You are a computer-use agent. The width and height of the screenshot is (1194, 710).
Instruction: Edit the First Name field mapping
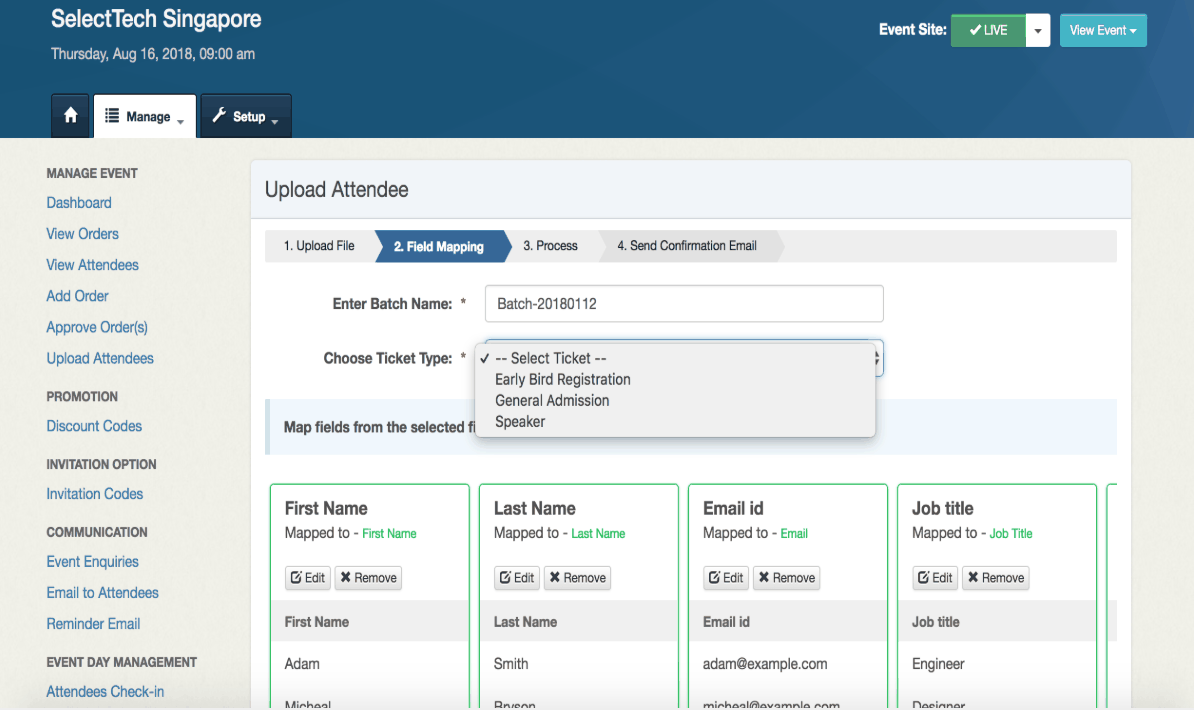[x=308, y=578]
